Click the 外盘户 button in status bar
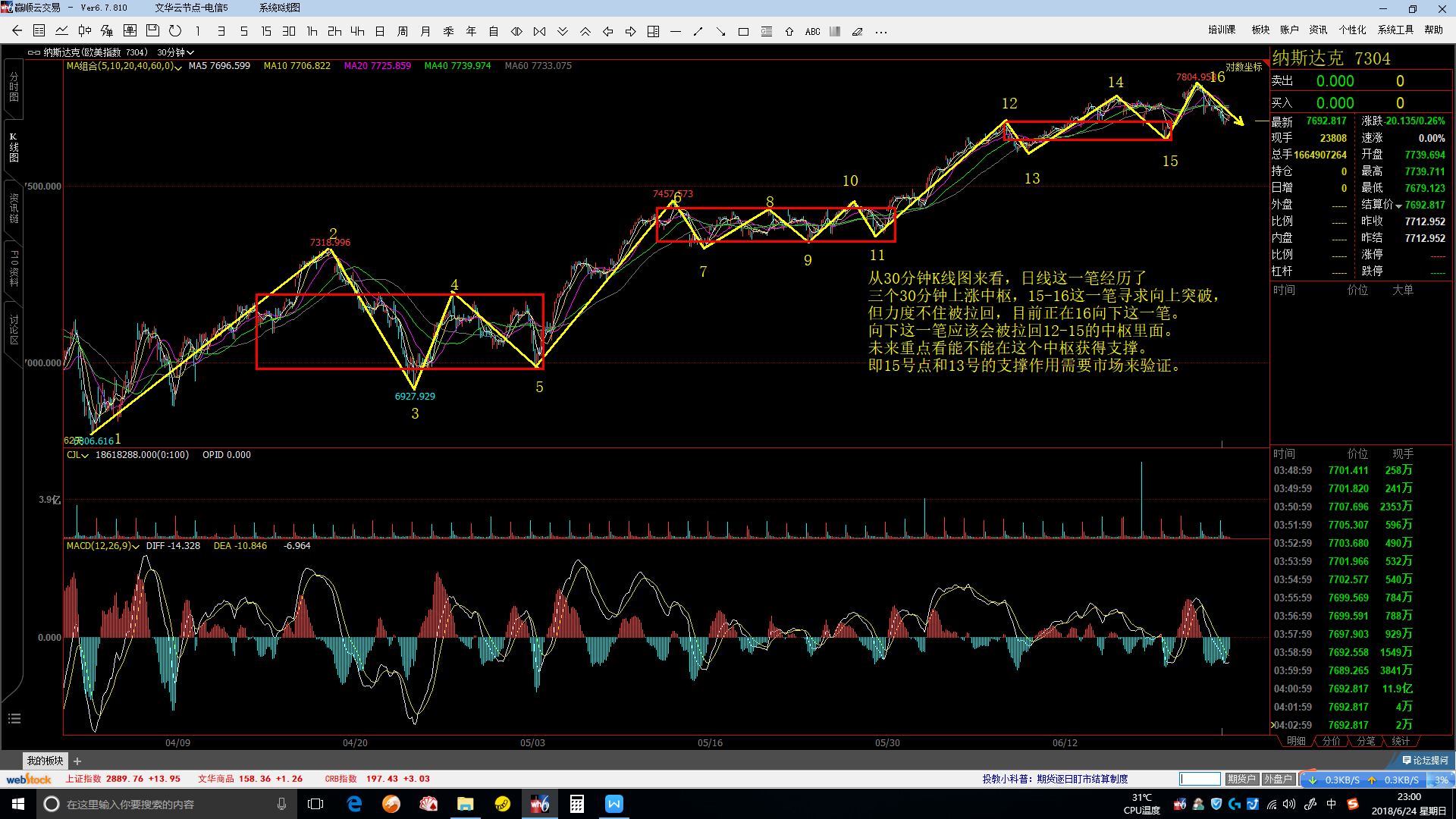 click(1278, 779)
